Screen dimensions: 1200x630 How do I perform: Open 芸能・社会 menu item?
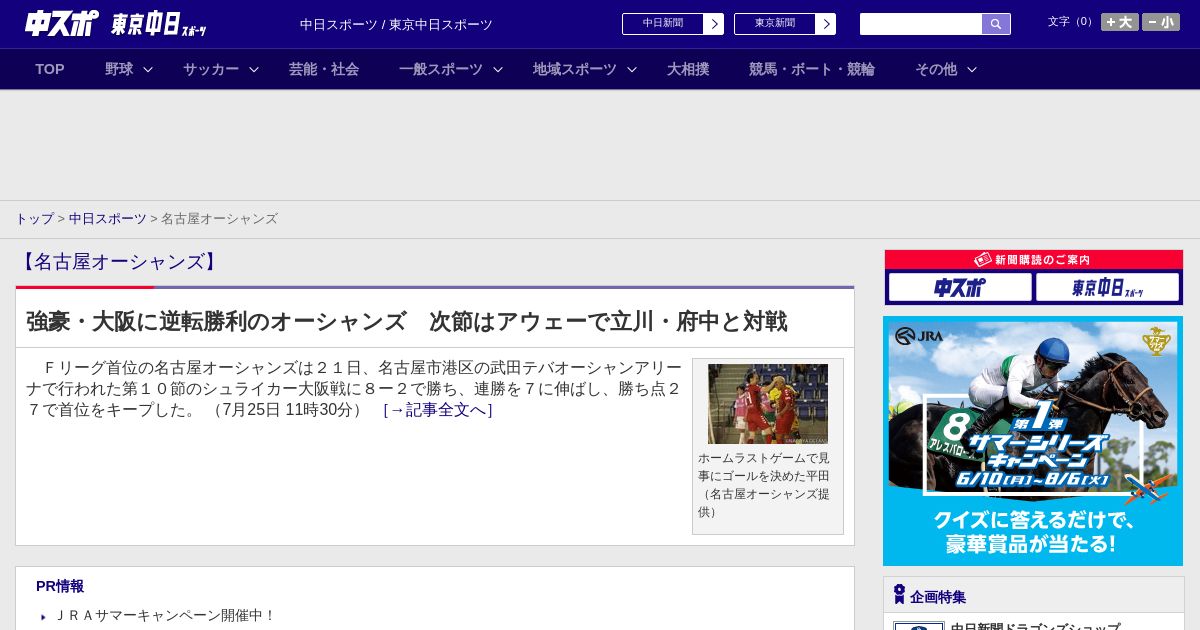coord(324,69)
